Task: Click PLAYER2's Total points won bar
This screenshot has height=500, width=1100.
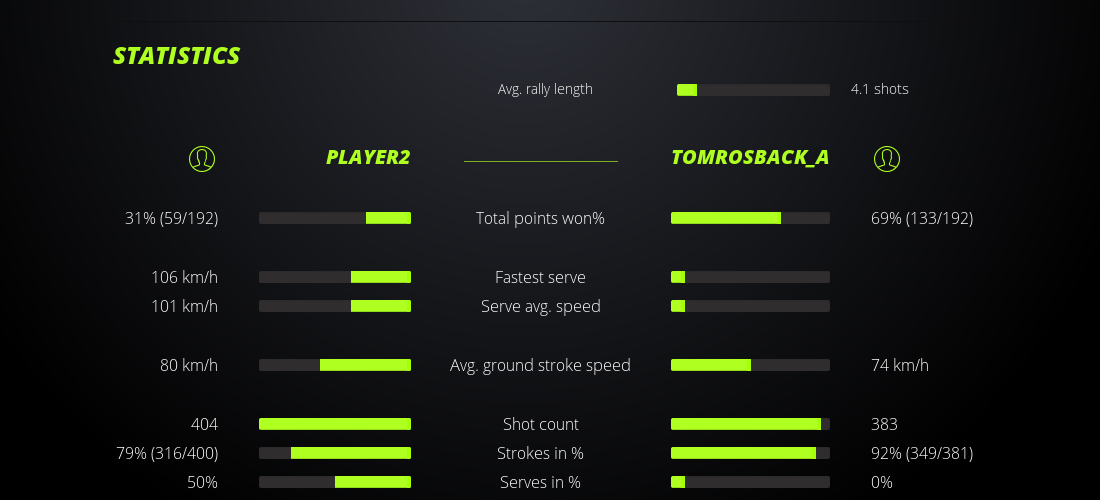Action: click(335, 218)
